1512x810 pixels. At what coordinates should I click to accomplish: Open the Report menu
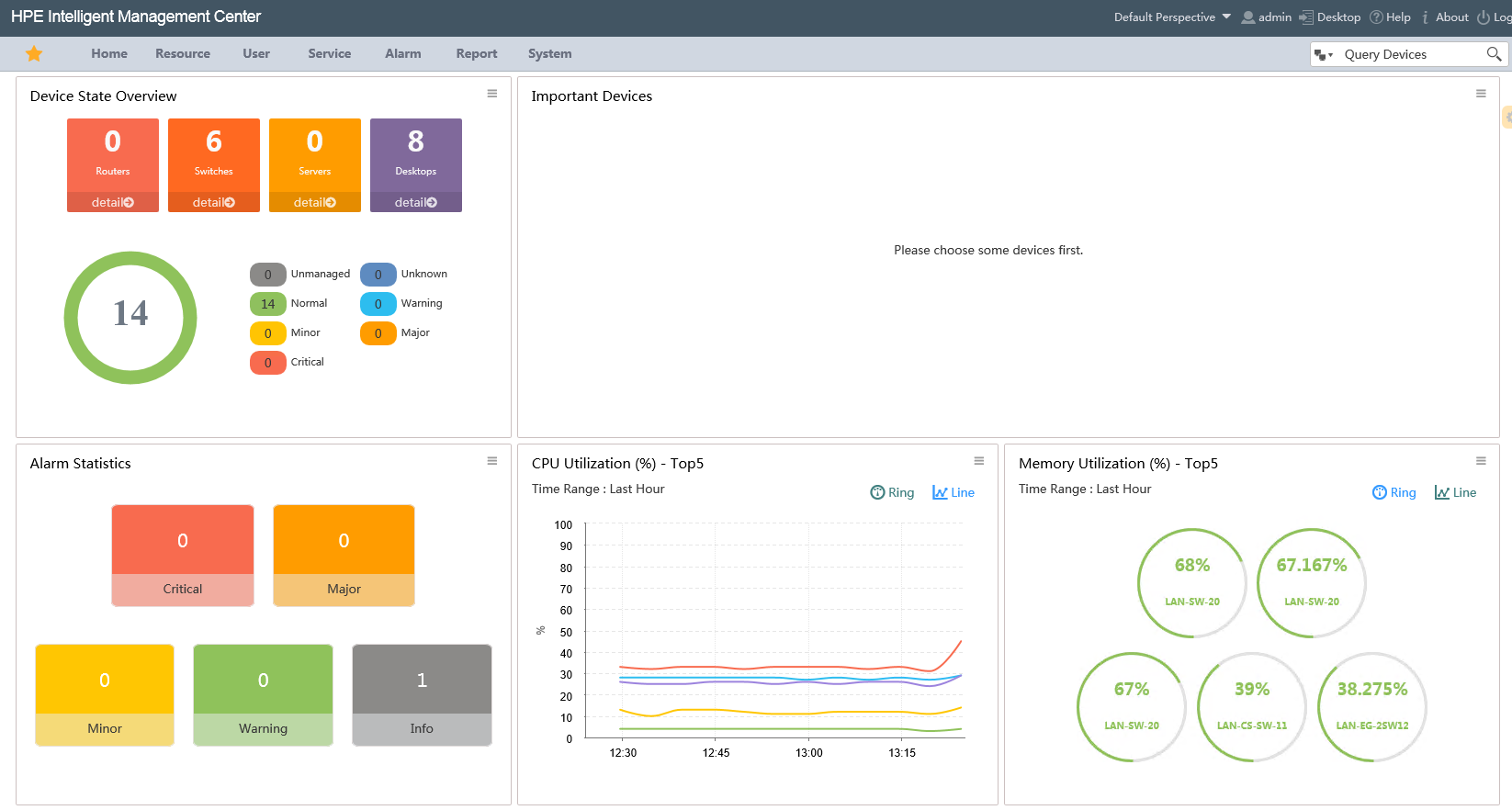coord(477,53)
